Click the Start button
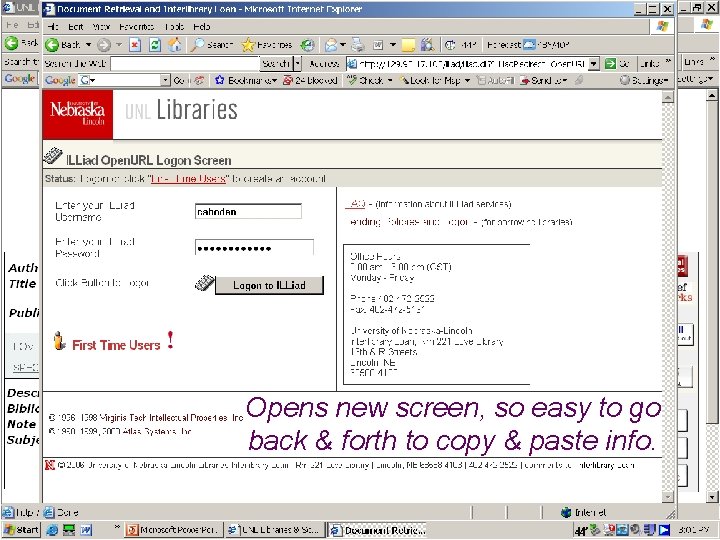The height and width of the screenshot is (540, 720). tap(21, 530)
